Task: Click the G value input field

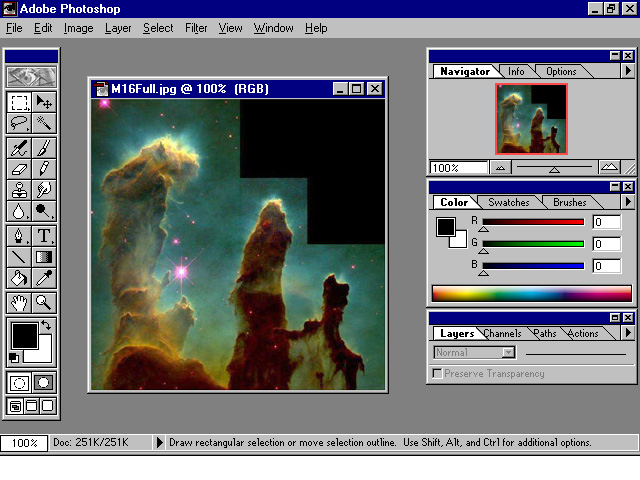Action: [607, 244]
